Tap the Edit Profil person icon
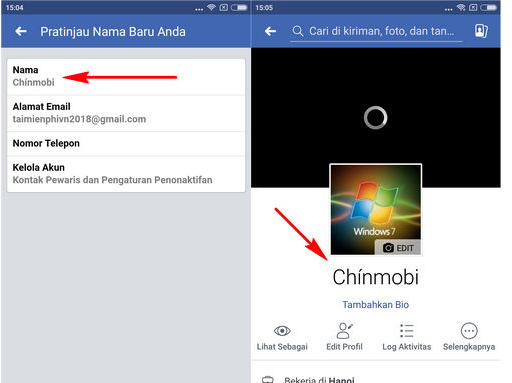 [344, 330]
